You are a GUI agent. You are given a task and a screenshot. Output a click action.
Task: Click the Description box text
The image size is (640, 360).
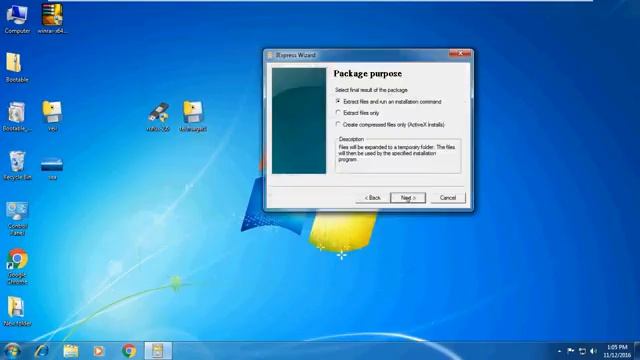[x=396, y=153]
